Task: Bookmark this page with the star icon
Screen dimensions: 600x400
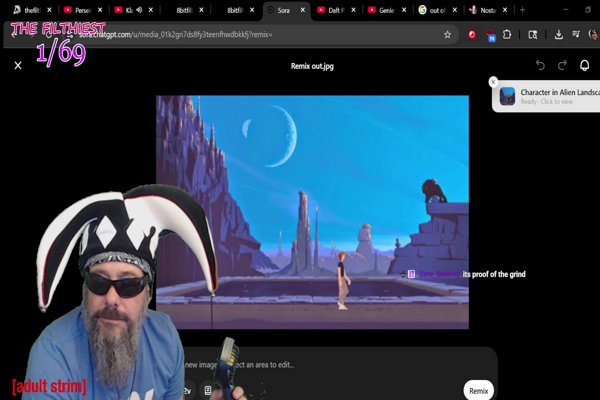Action: [x=447, y=35]
